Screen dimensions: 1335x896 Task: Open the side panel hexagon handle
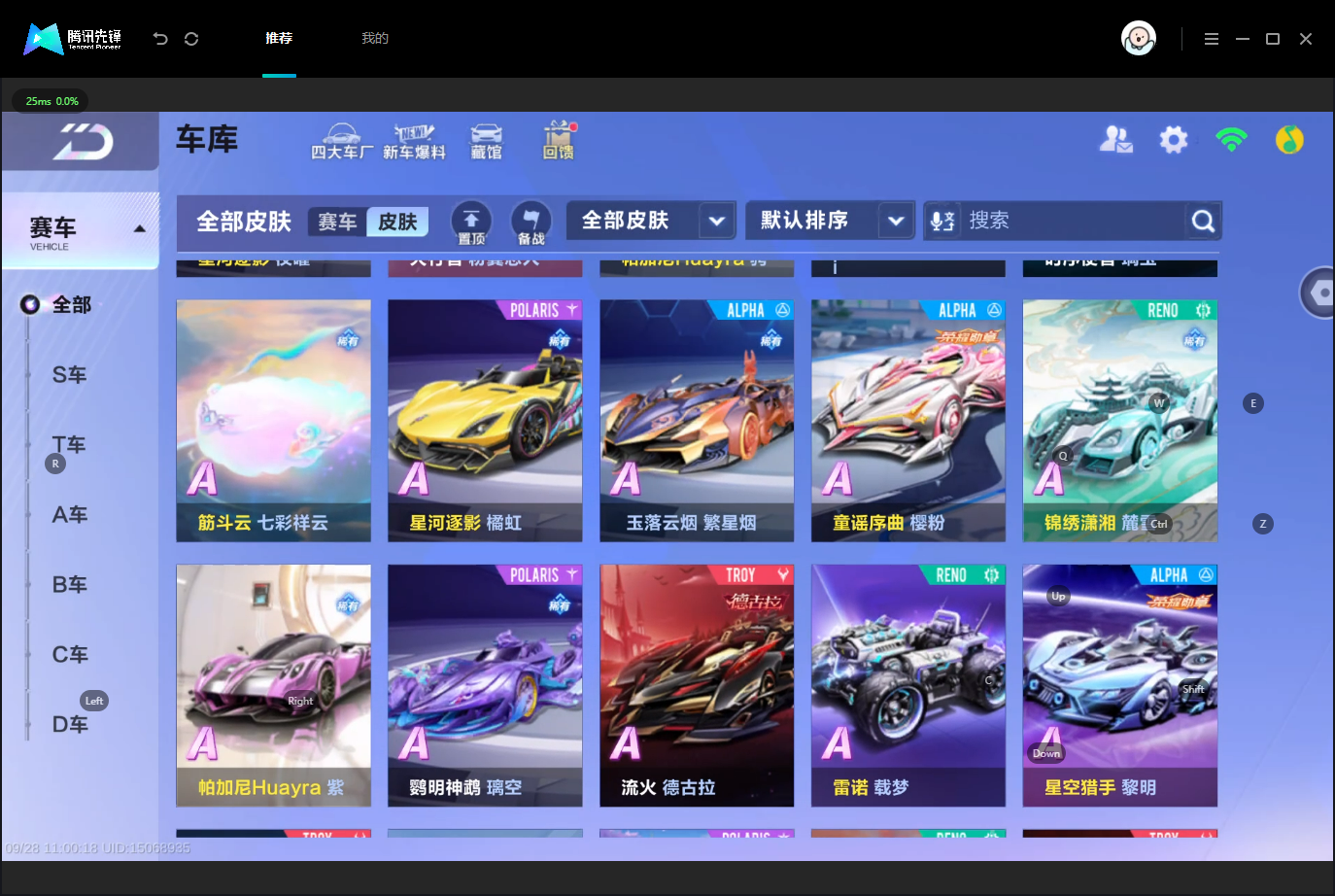1319,293
